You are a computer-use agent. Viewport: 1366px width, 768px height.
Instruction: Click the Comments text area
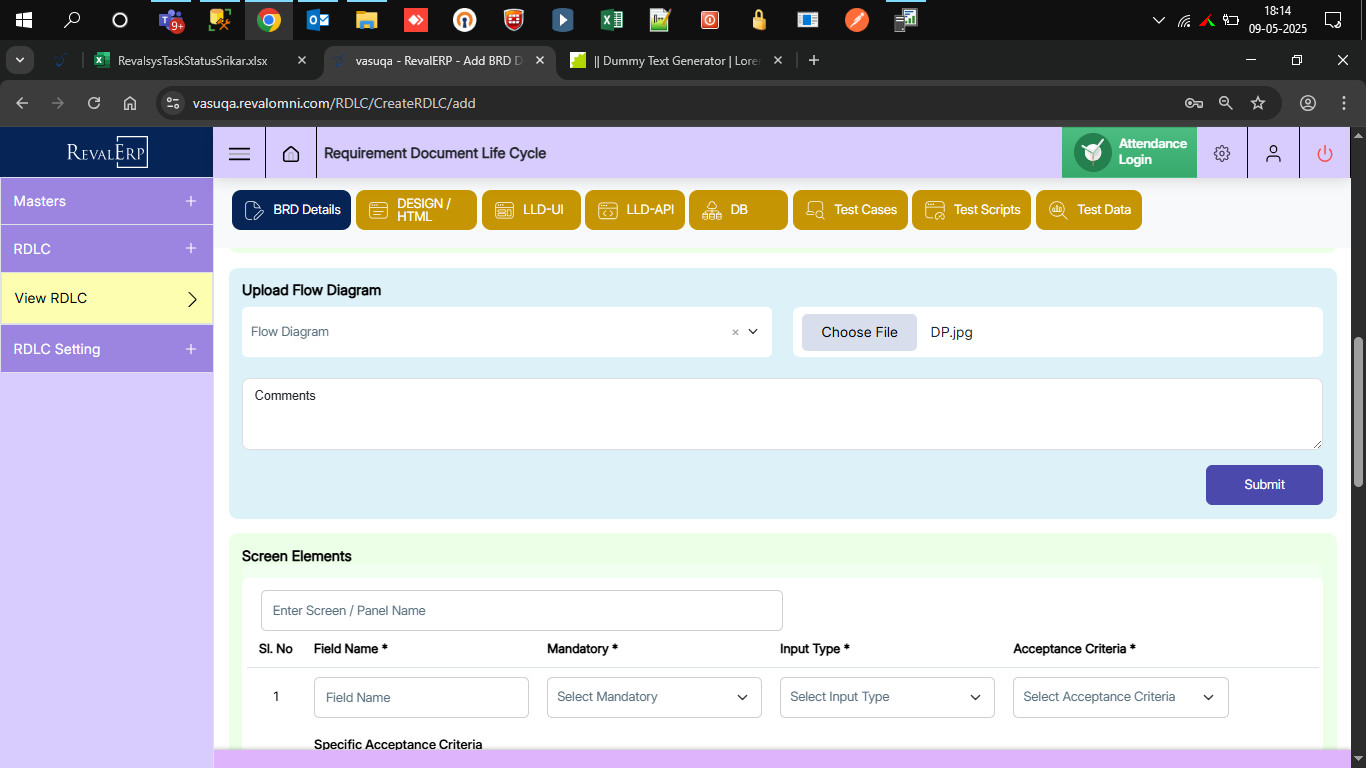(x=782, y=414)
